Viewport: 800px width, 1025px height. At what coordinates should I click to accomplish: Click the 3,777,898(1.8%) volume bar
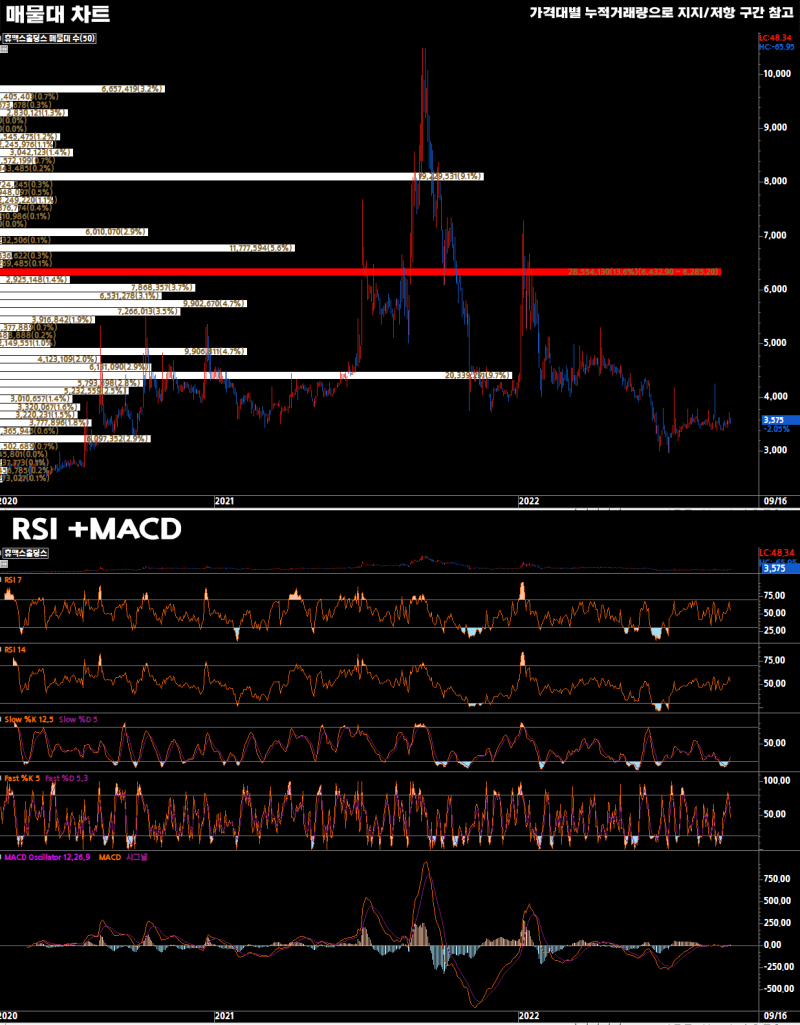tap(46, 423)
